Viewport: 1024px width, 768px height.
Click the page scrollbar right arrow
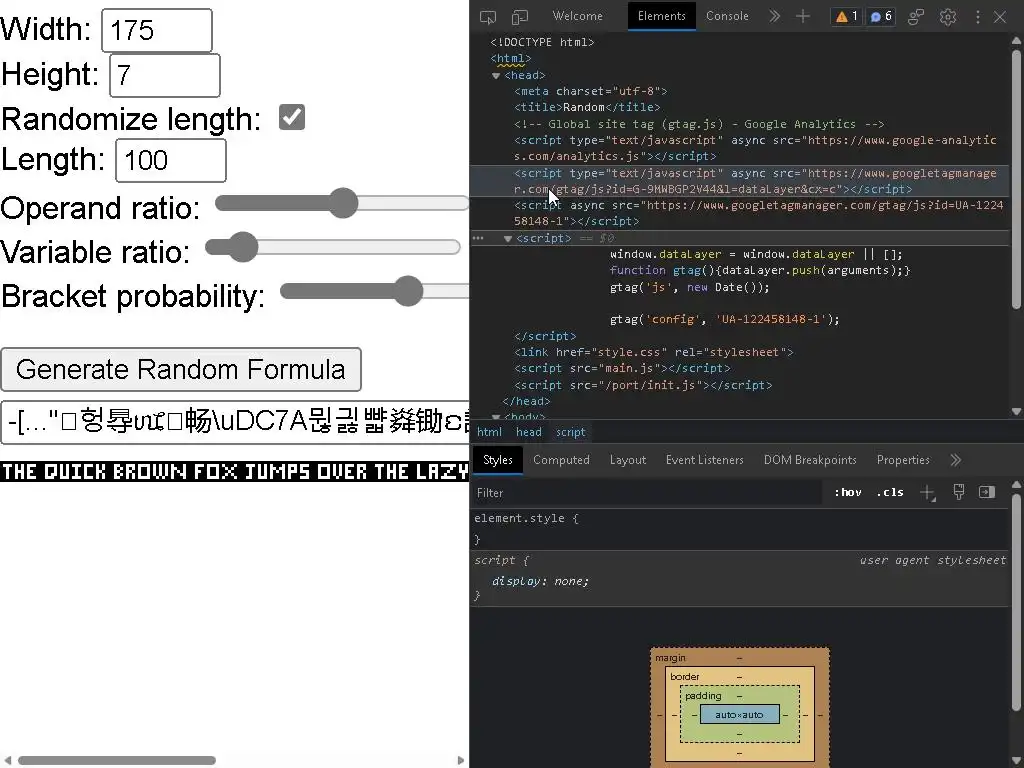coord(461,760)
